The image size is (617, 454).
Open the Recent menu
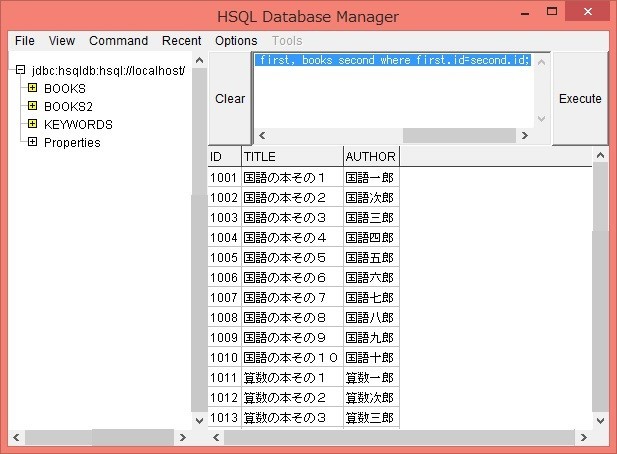181,41
